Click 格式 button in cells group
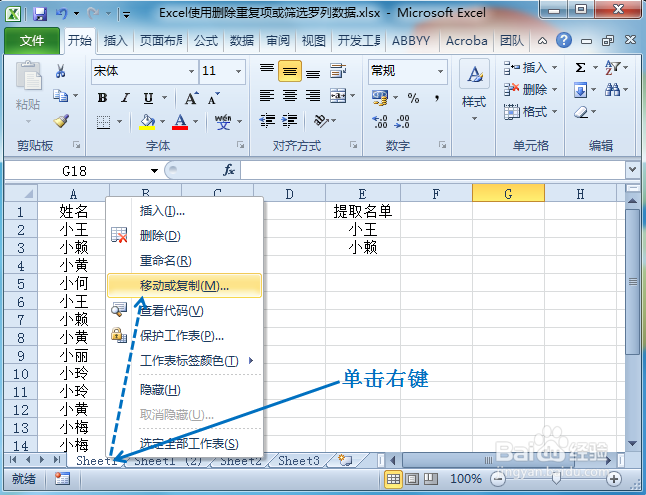 [x=530, y=112]
